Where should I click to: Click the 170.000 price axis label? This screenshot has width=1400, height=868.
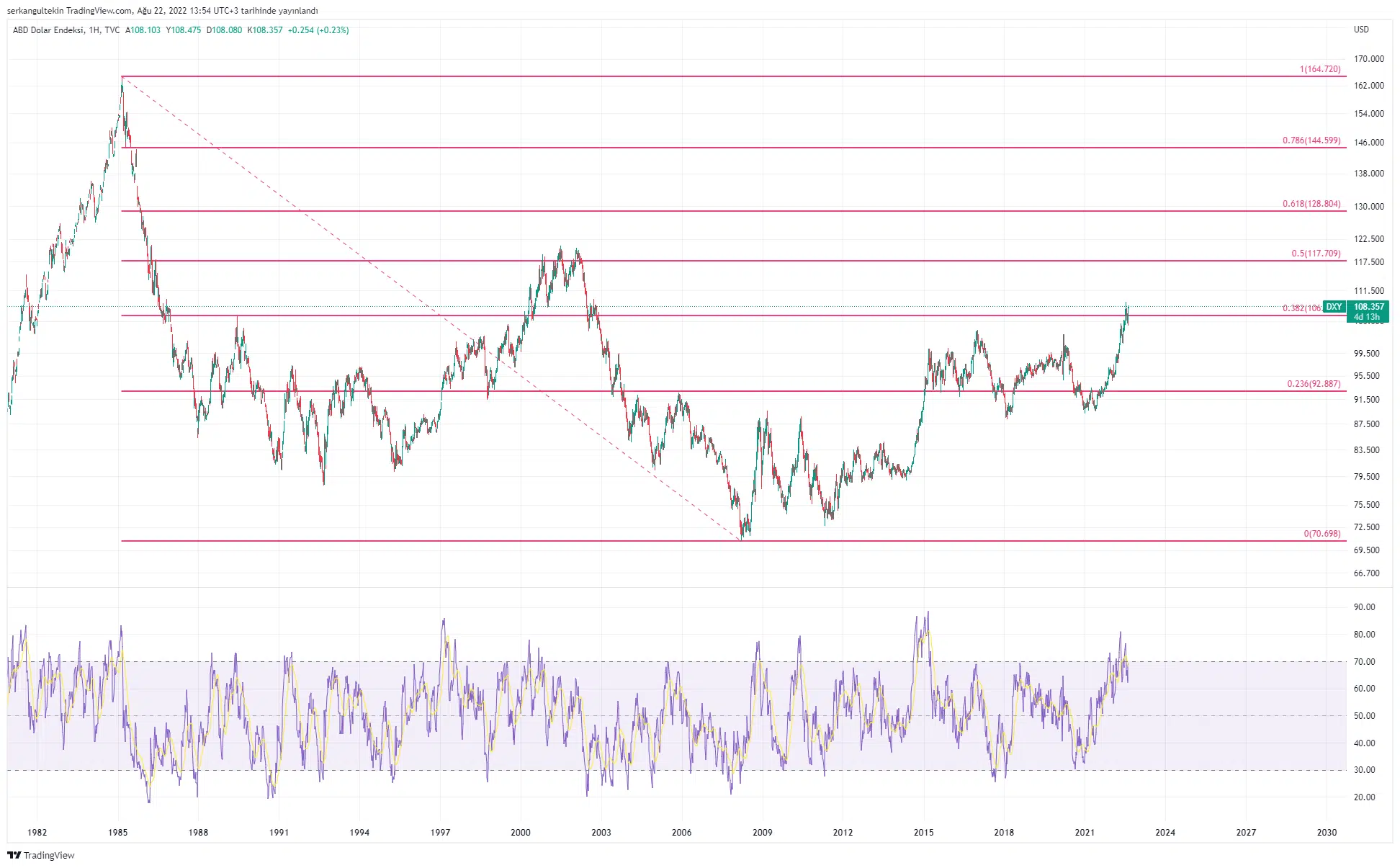(1368, 59)
